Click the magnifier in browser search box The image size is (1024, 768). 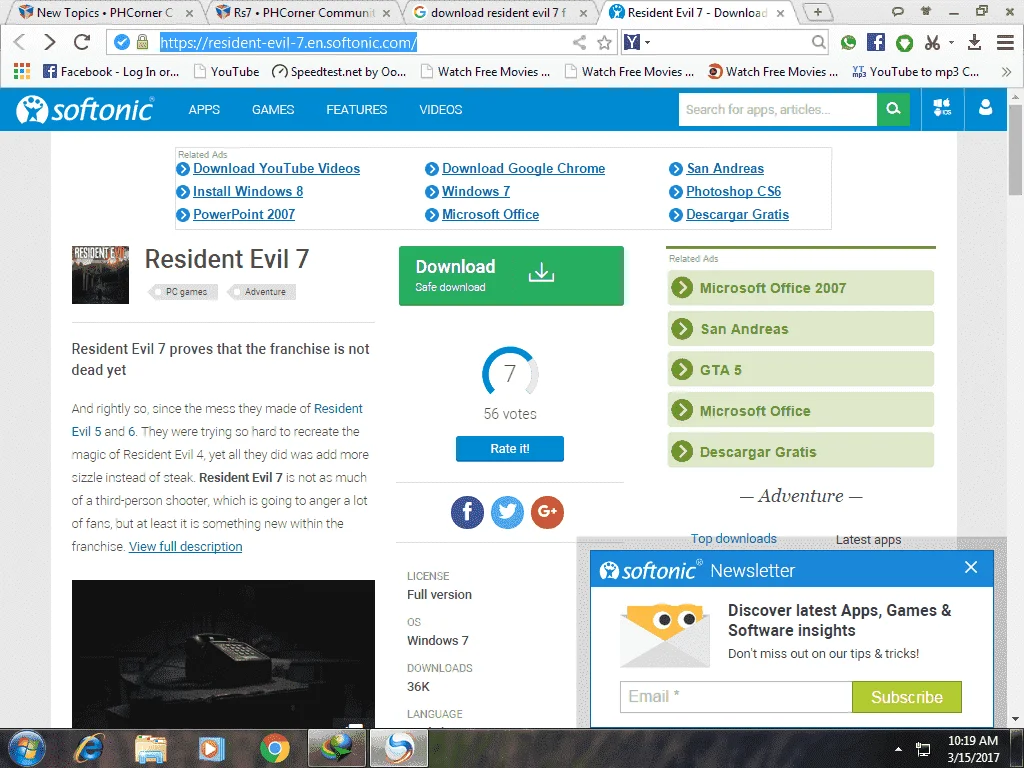pos(818,42)
